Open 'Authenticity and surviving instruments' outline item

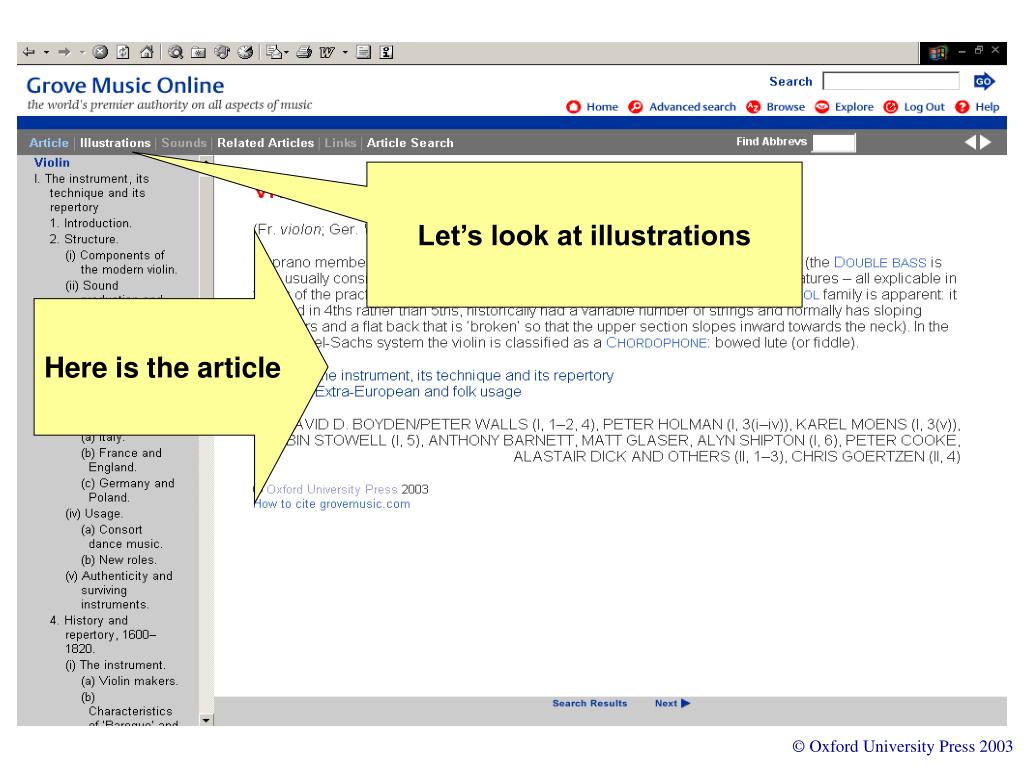point(119,590)
